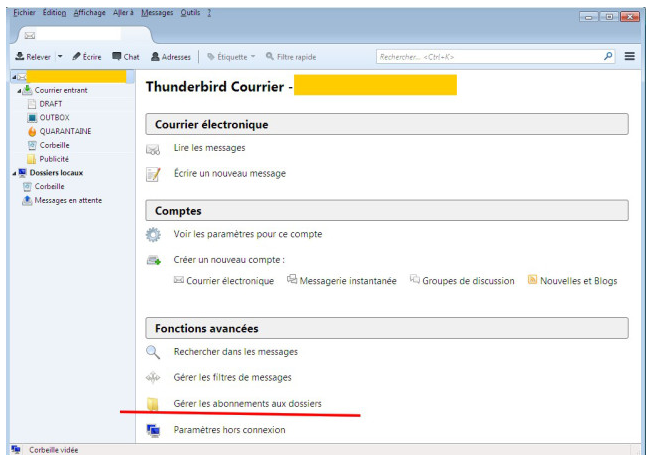
Task: Open the Outils menu
Action: tap(191, 11)
